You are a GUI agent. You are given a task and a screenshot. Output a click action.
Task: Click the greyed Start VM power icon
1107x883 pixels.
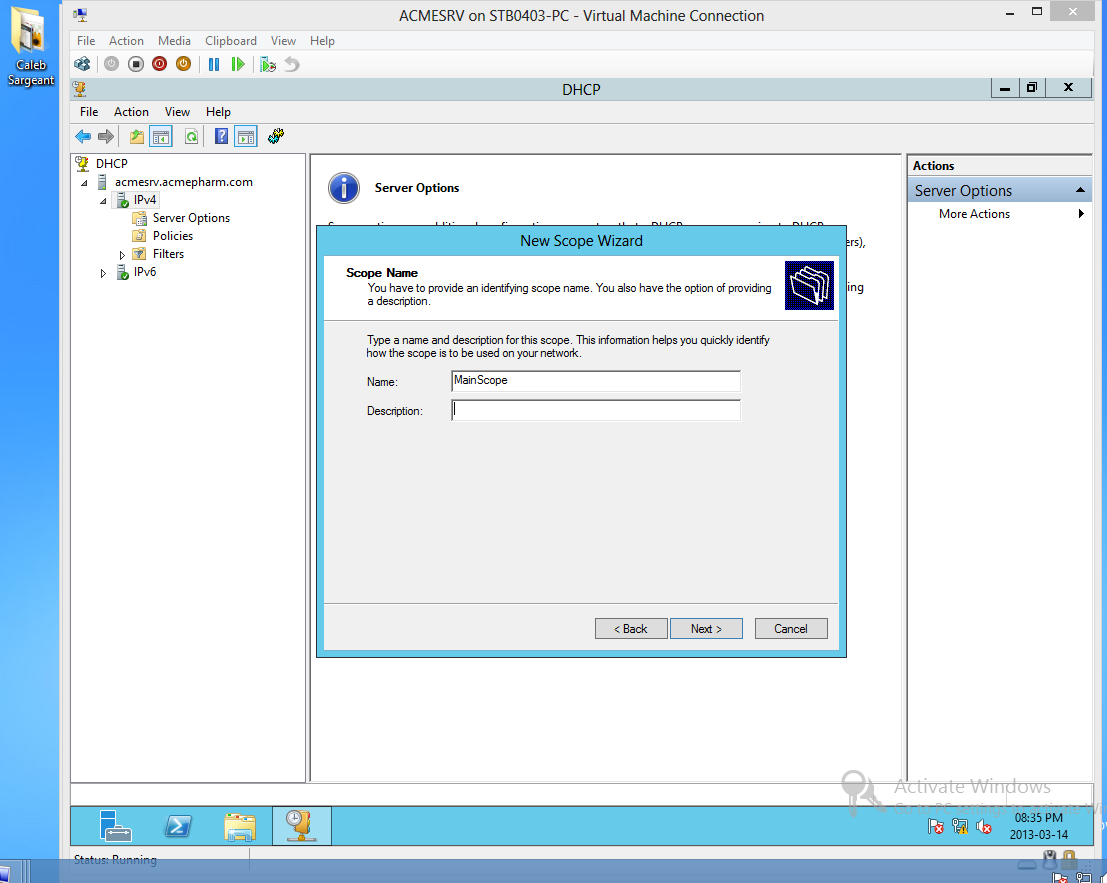pyautogui.click(x=112, y=64)
